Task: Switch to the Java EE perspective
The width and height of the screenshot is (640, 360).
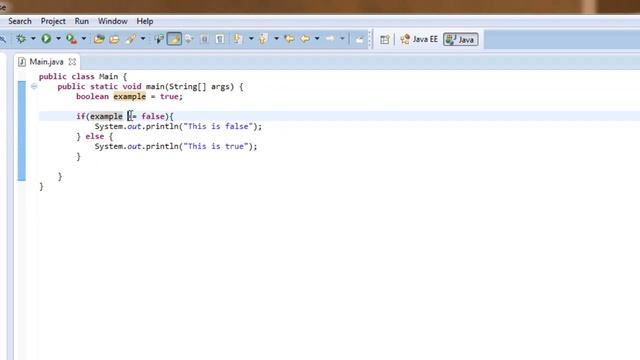Action: tap(419, 39)
